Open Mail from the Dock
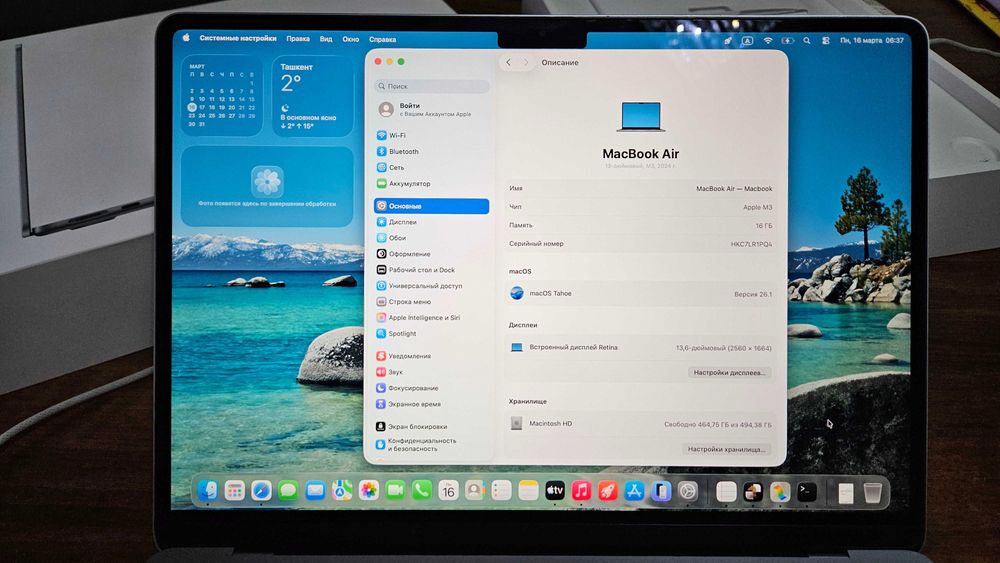The width and height of the screenshot is (1000, 563). [x=315, y=490]
